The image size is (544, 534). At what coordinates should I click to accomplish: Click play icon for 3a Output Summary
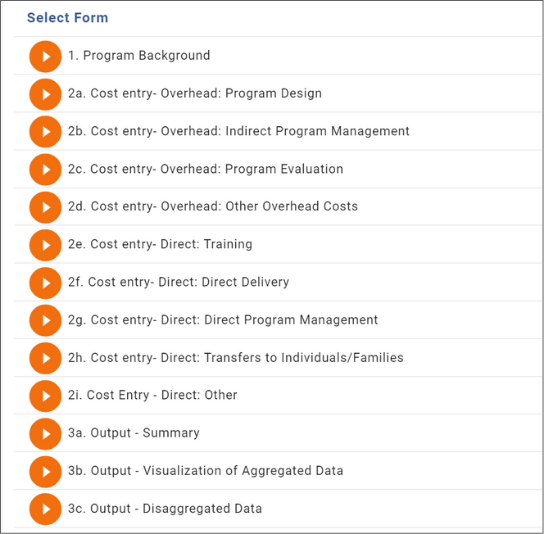(x=45, y=434)
